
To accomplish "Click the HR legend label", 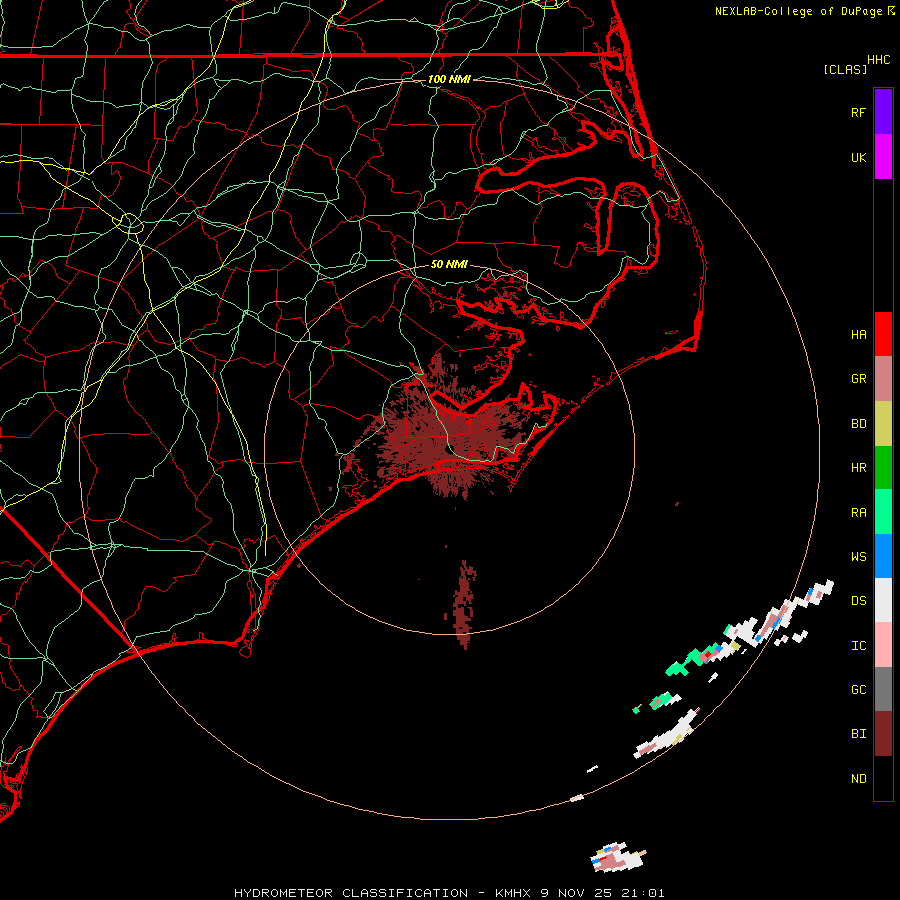I will [x=859, y=468].
